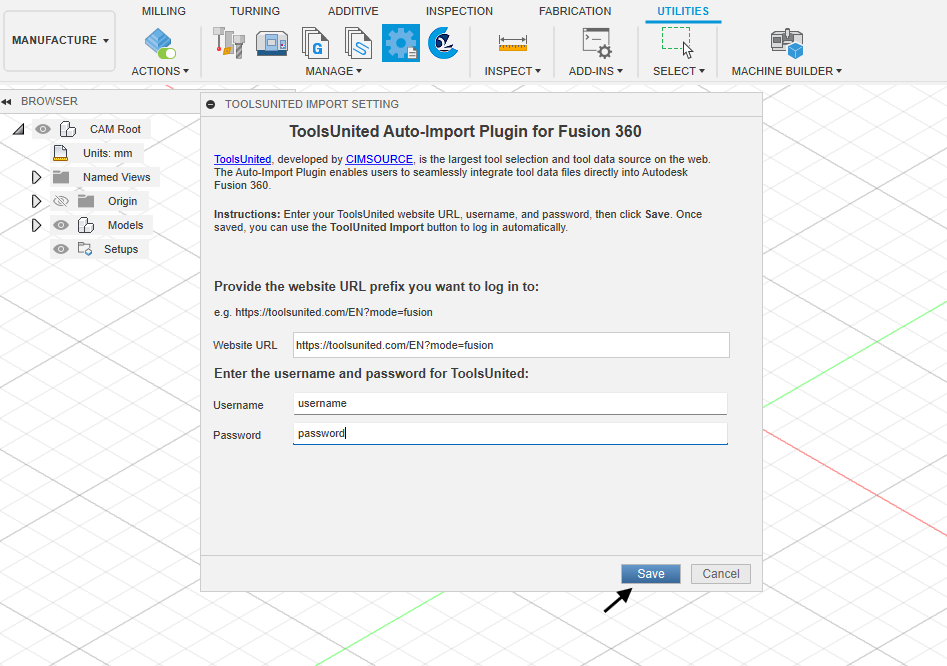Toggle visibility of Setups
Image resolution: width=947 pixels, height=666 pixels.
pos(61,249)
